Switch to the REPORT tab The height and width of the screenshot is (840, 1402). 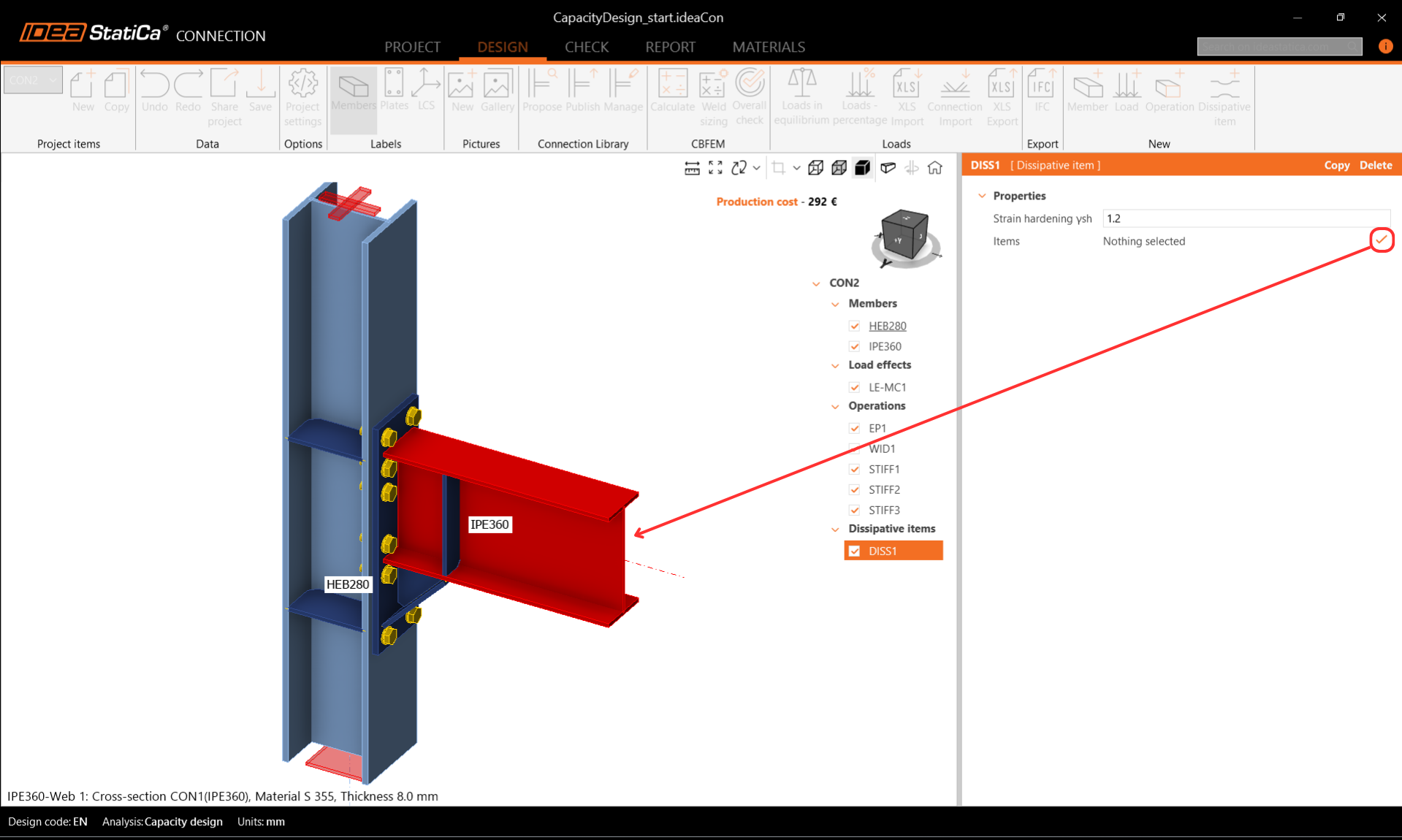pyautogui.click(x=670, y=47)
